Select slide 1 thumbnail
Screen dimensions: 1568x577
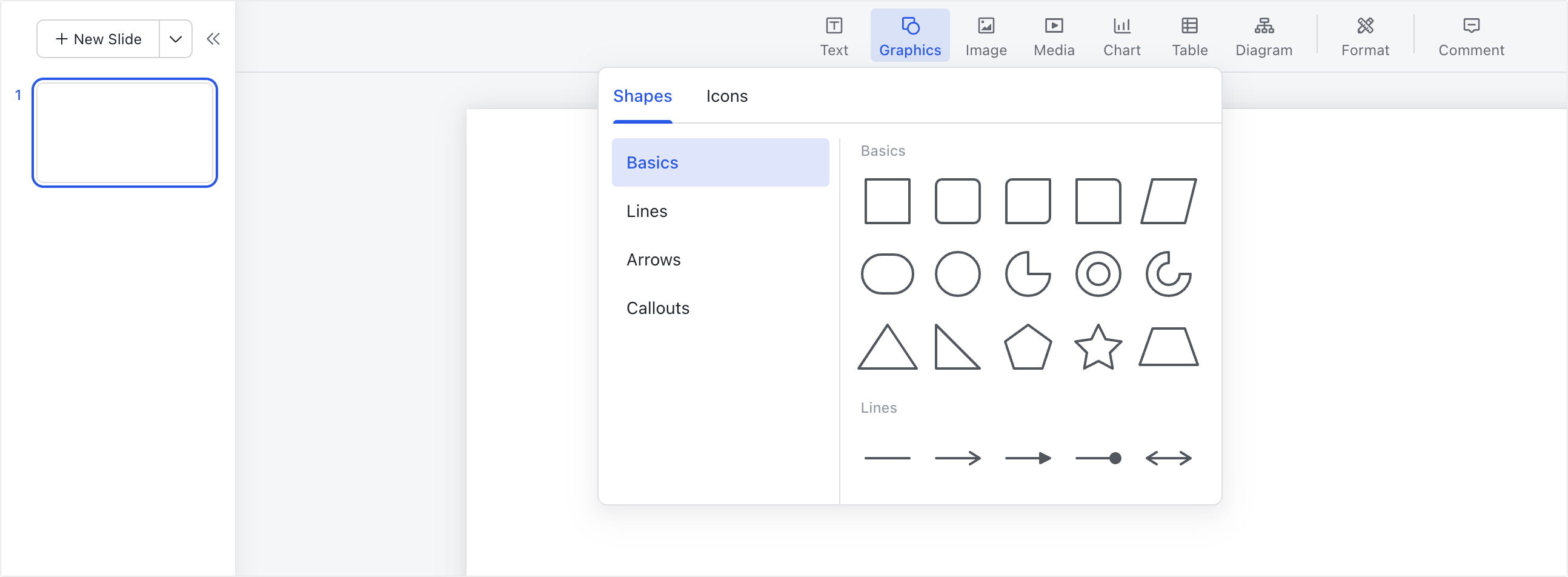(x=125, y=133)
